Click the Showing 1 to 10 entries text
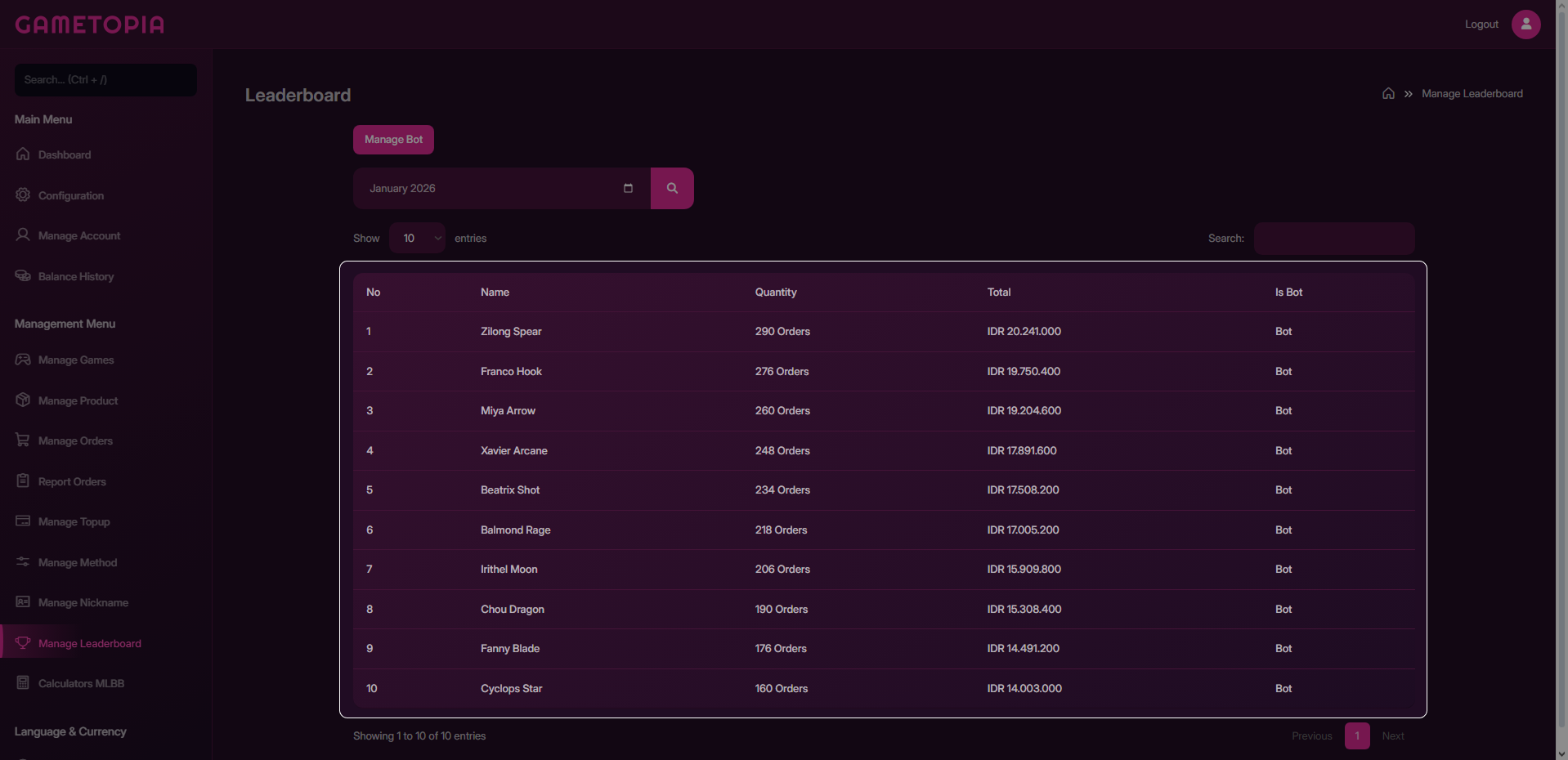 [x=419, y=735]
